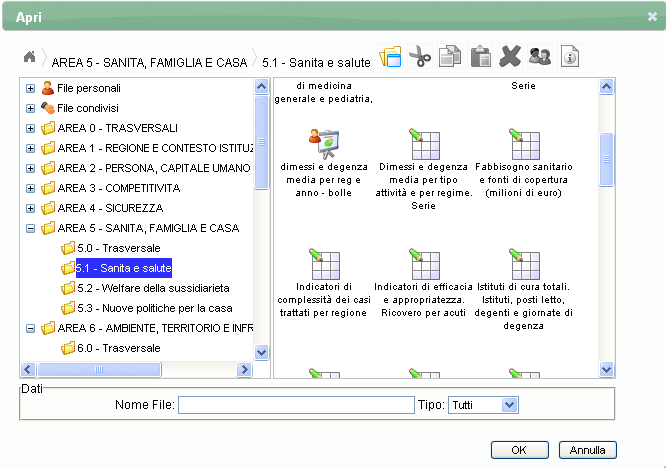Click the file panel vertical scrollbar thumb
666x468 pixels.
(606, 159)
